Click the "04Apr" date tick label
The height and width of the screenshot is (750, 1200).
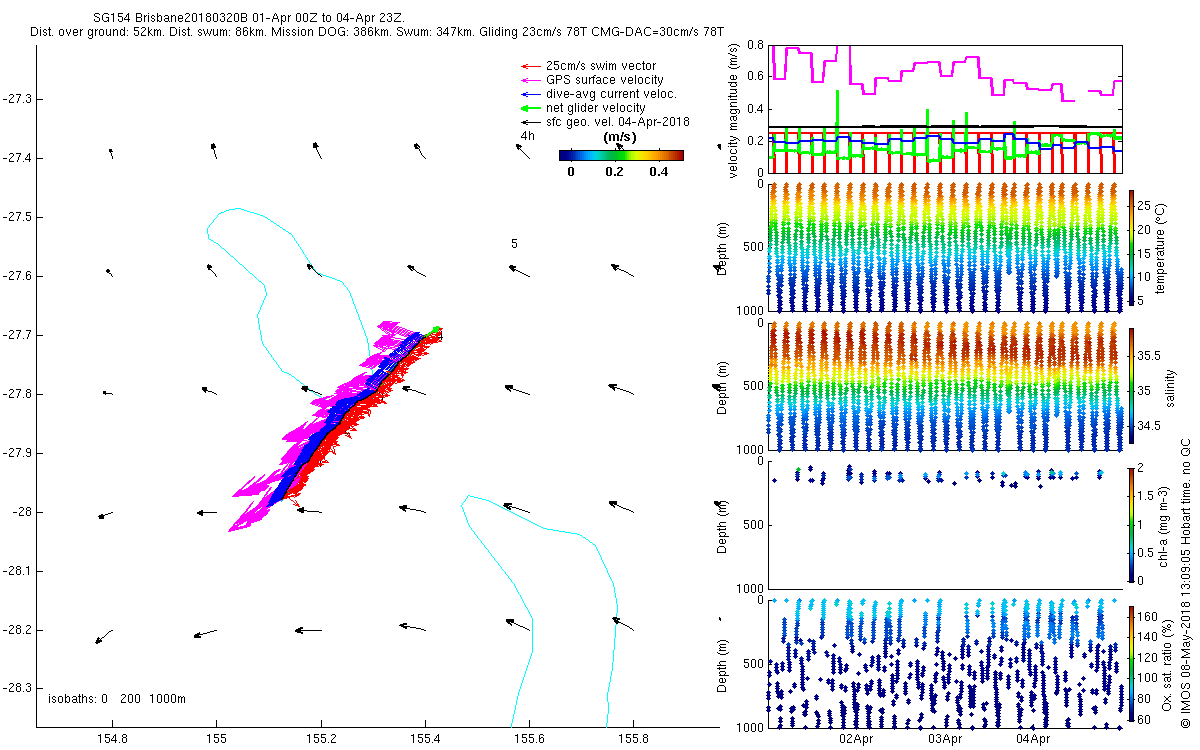coord(1033,740)
